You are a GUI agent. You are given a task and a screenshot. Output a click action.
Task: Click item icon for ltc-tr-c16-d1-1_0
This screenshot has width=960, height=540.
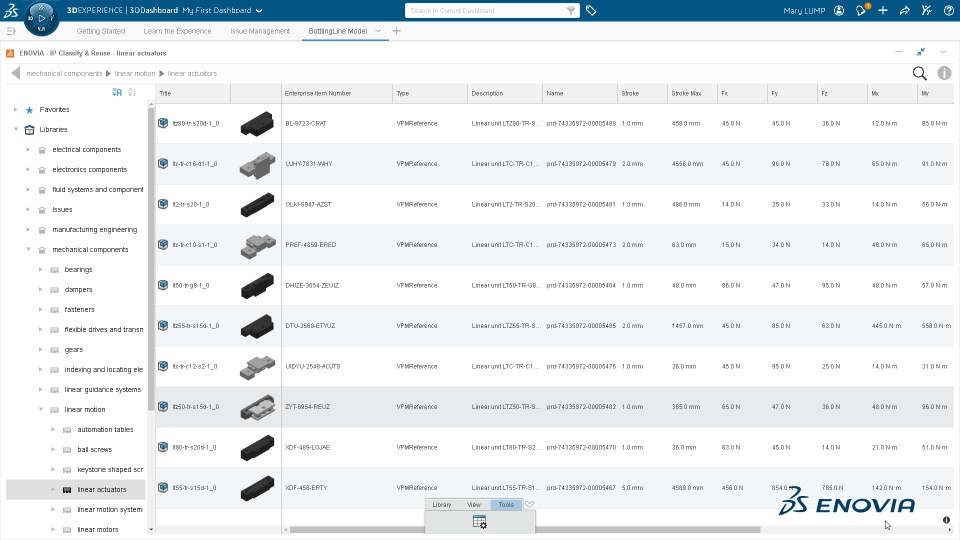(163, 163)
